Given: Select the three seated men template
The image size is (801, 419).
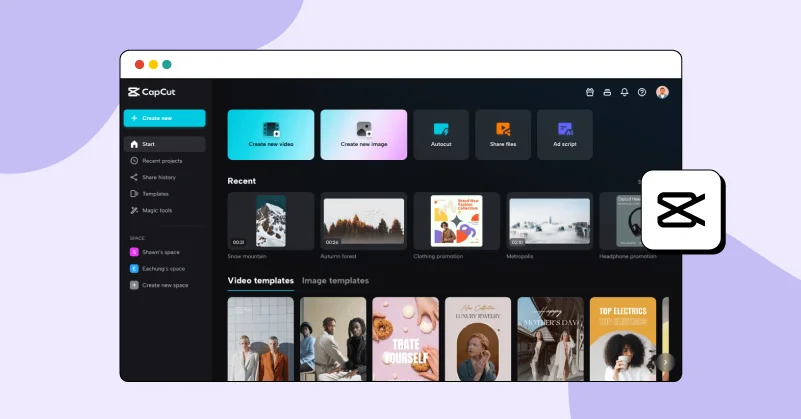Looking at the screenshot, I should pos(333,339).
